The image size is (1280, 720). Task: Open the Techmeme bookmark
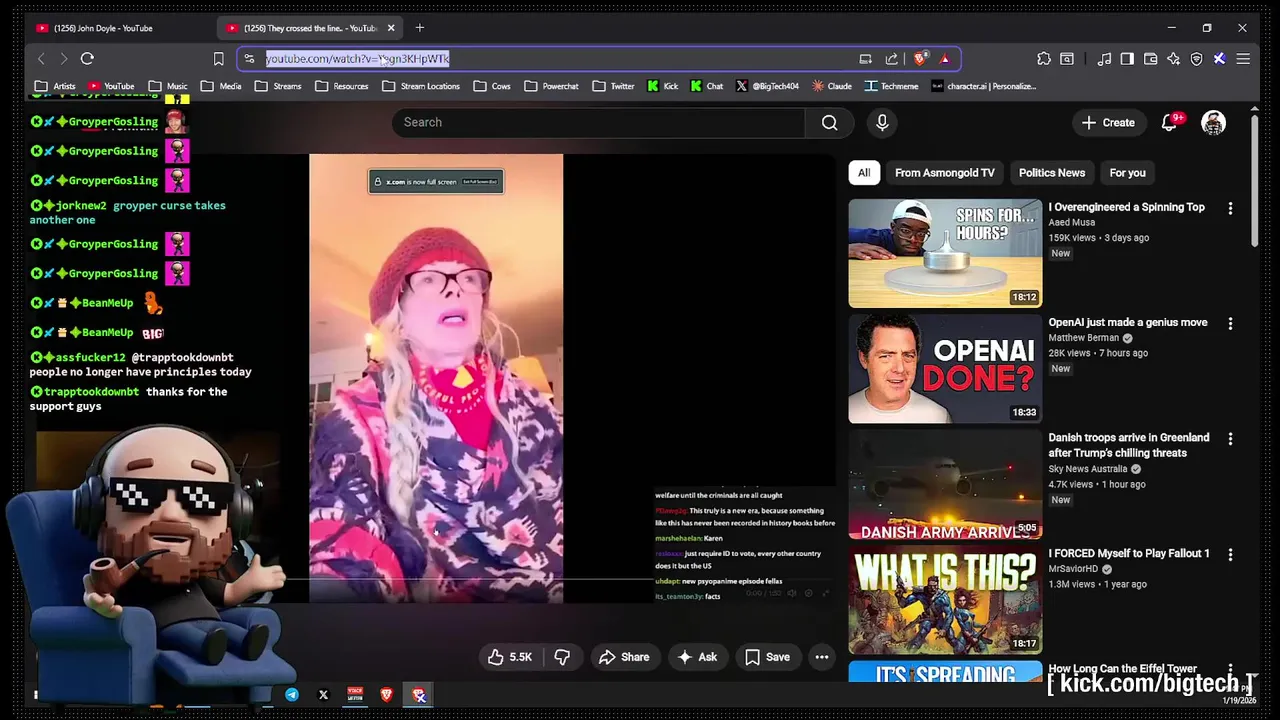[891, 86]
